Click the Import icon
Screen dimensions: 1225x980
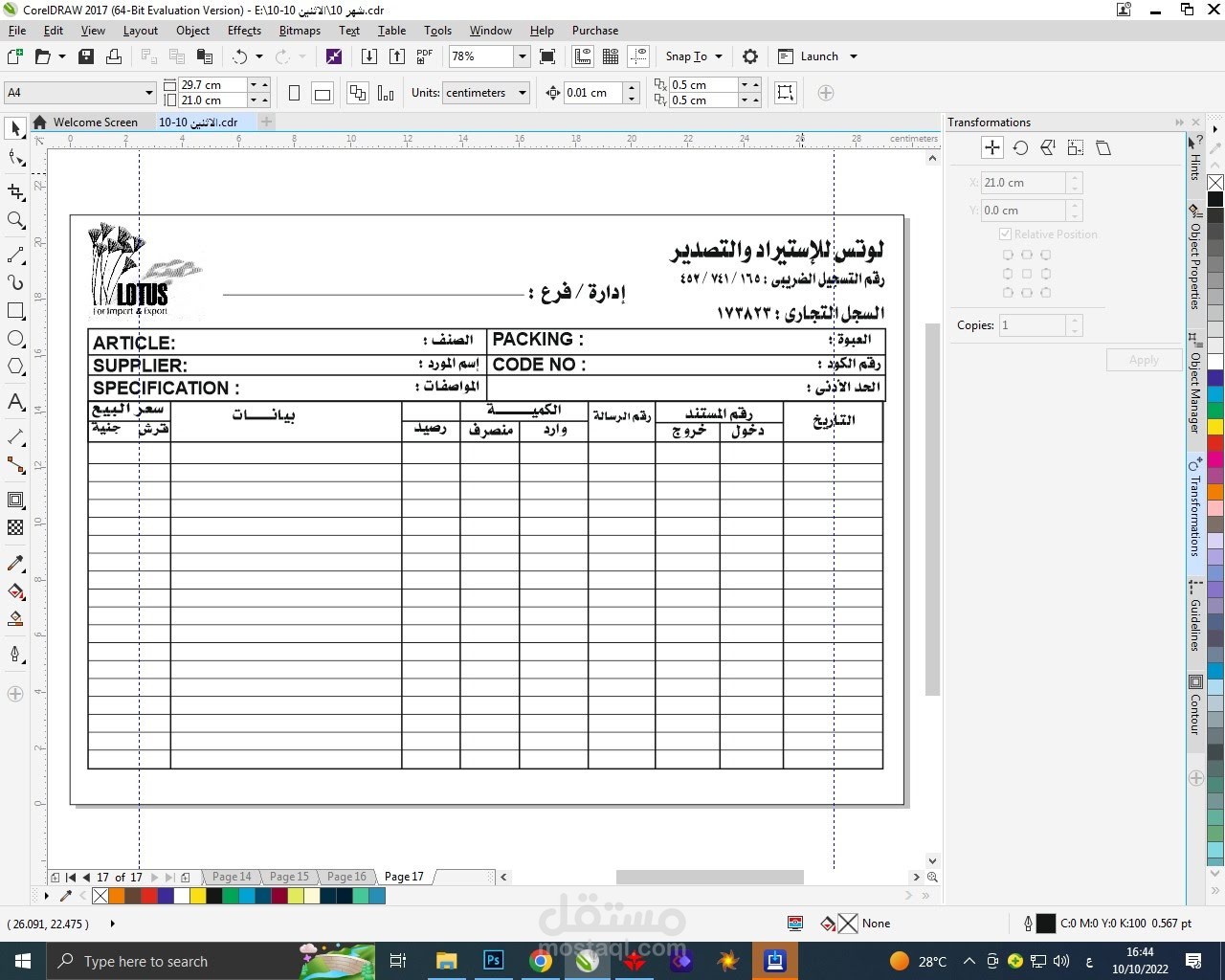coord(369,56)
